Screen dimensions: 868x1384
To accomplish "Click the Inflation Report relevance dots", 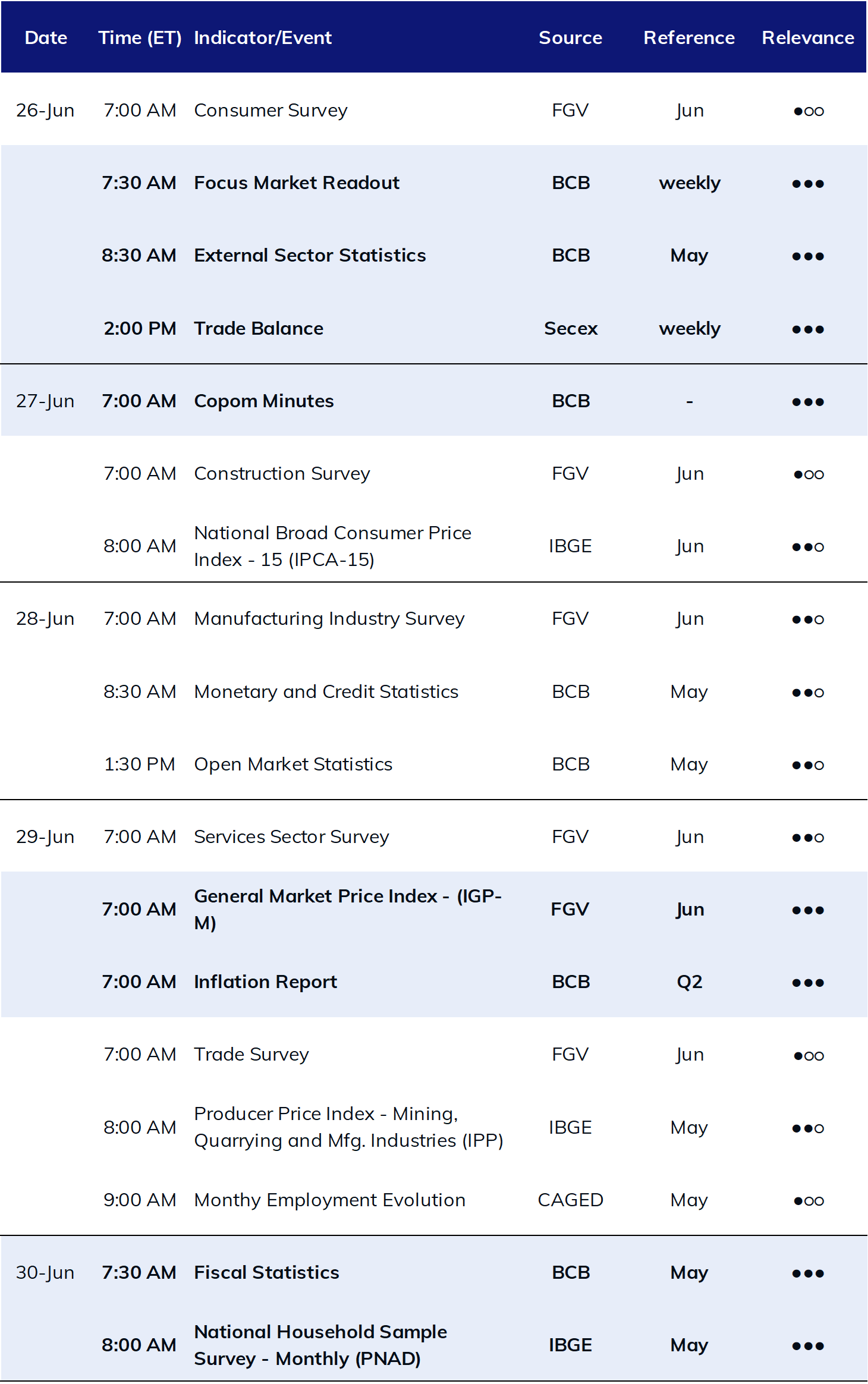I will [808, 983].
